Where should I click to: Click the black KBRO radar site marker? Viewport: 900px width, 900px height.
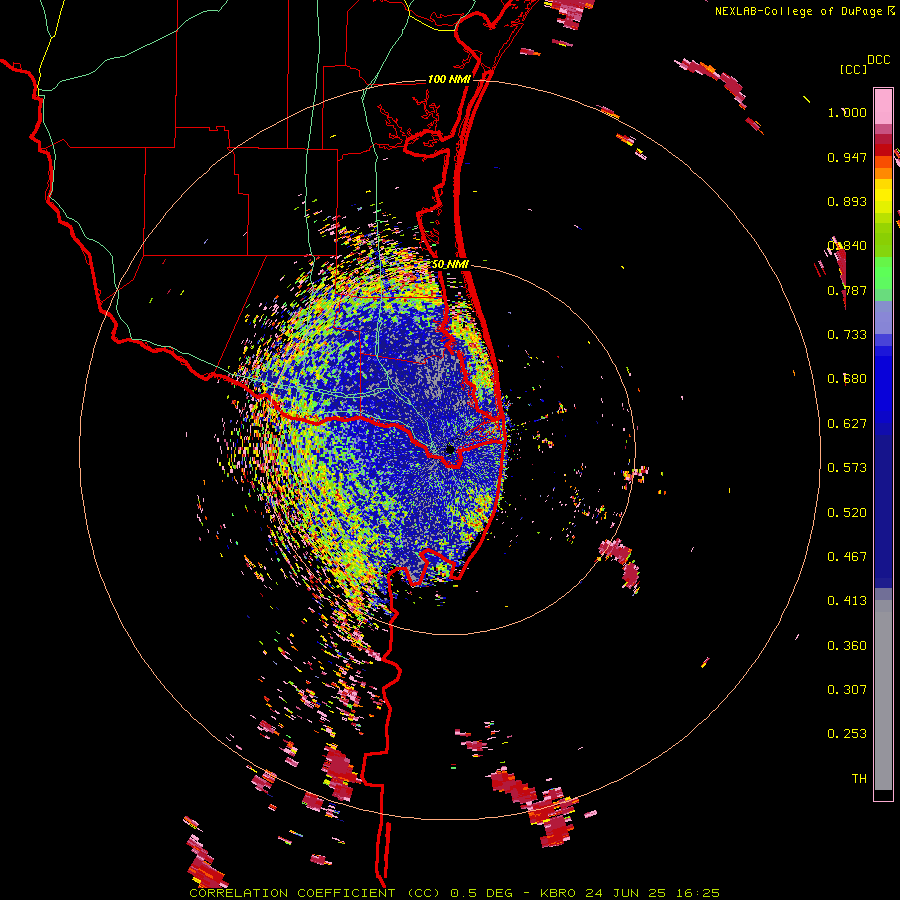pos(450,449)
